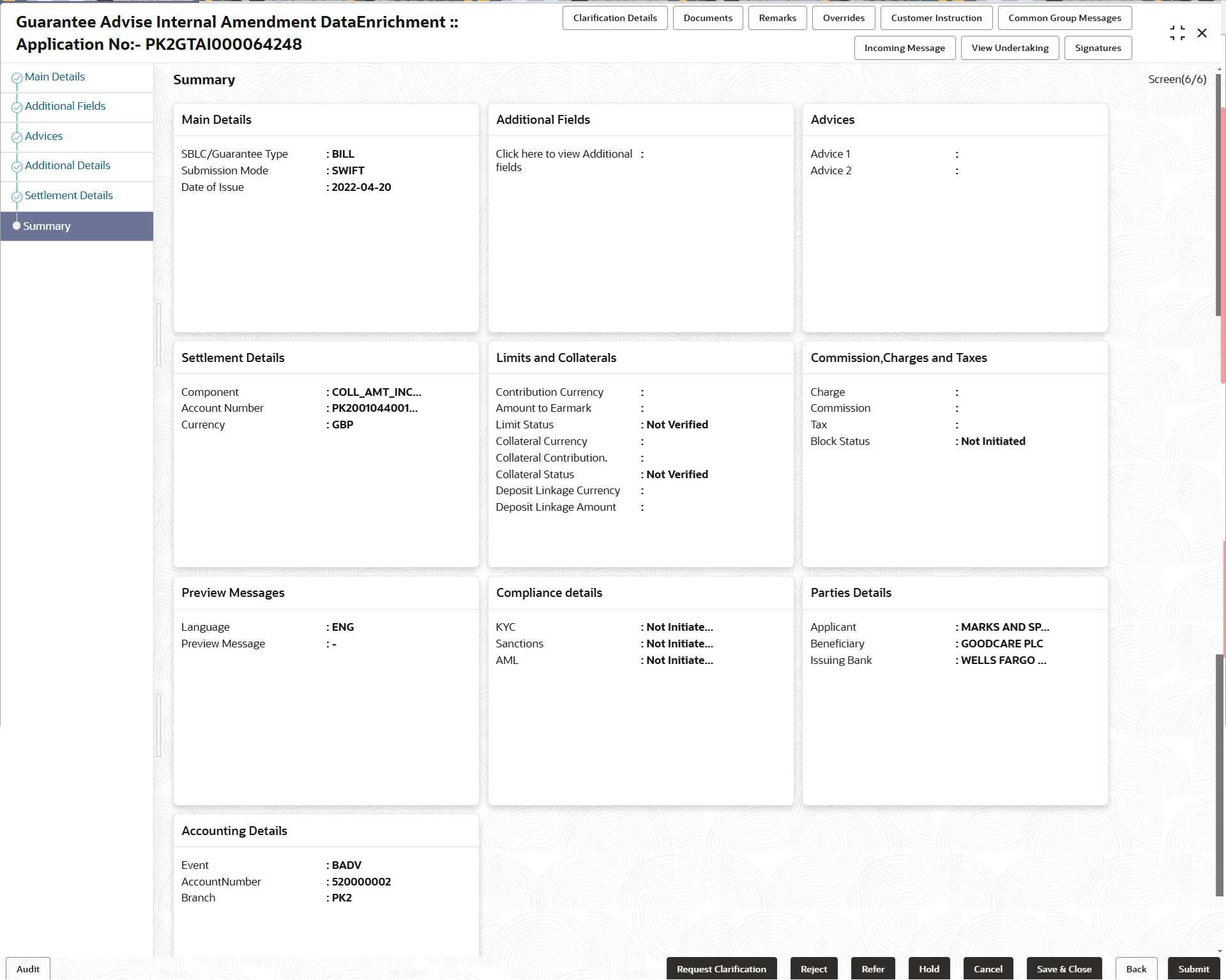Click the completed check icon beside Main Details
The image size is (1226, 980).
coord(17,76)
